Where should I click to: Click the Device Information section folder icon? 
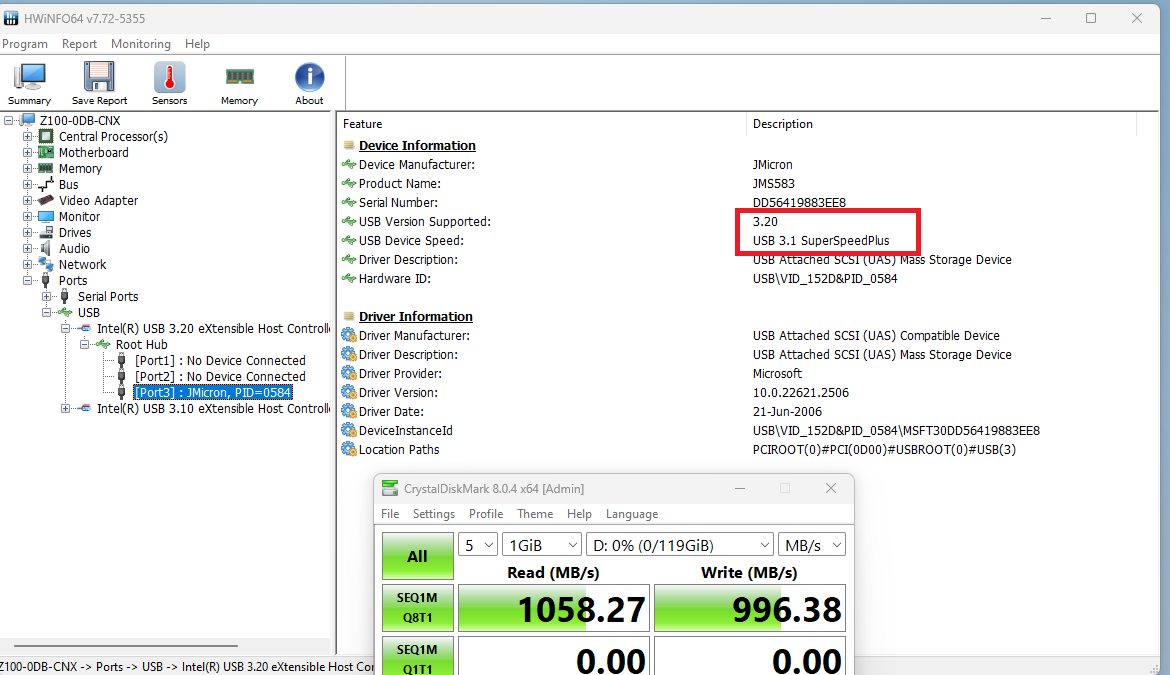(348, 145)
